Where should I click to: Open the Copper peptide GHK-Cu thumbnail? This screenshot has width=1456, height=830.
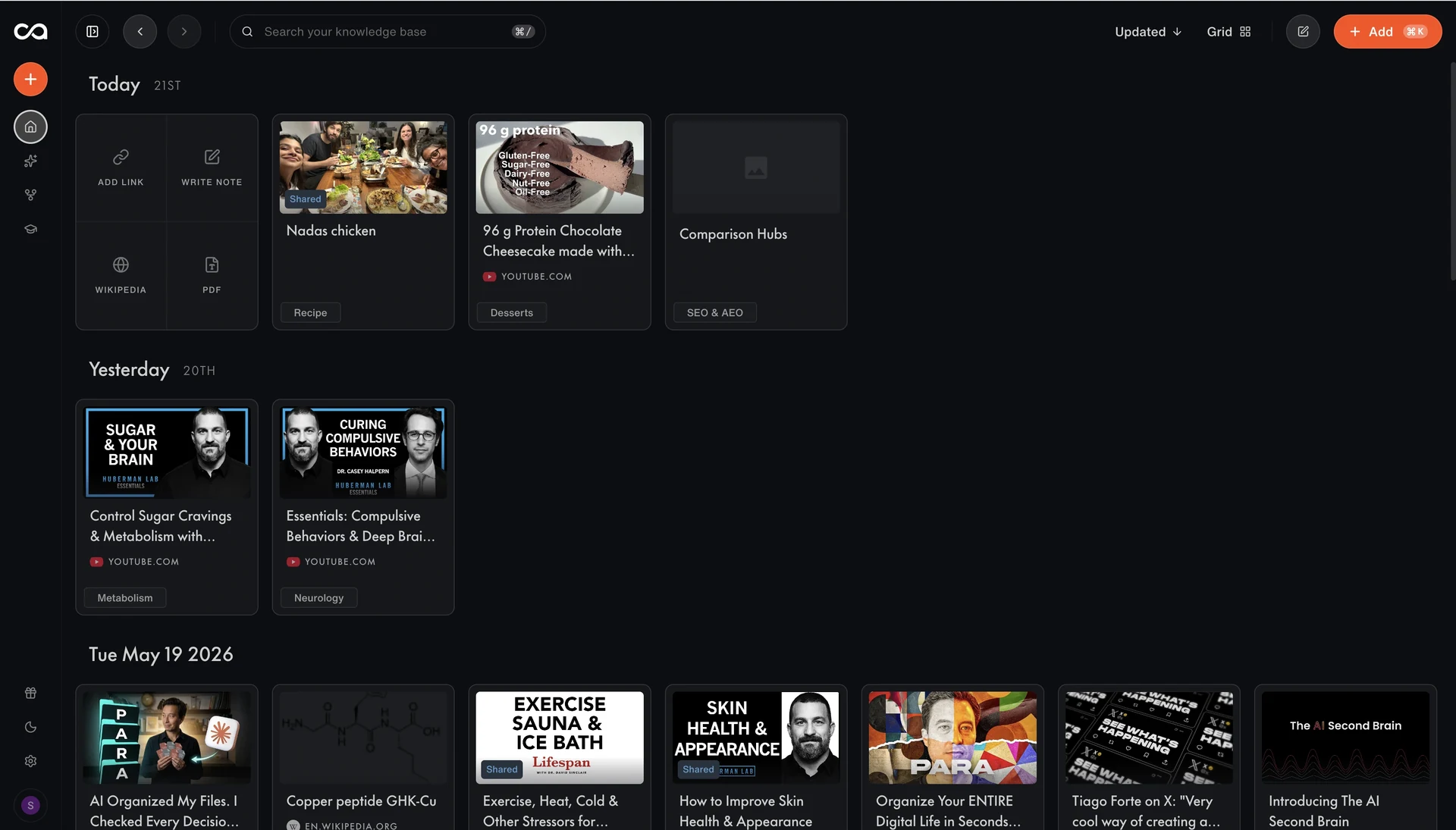click(363, 738)
